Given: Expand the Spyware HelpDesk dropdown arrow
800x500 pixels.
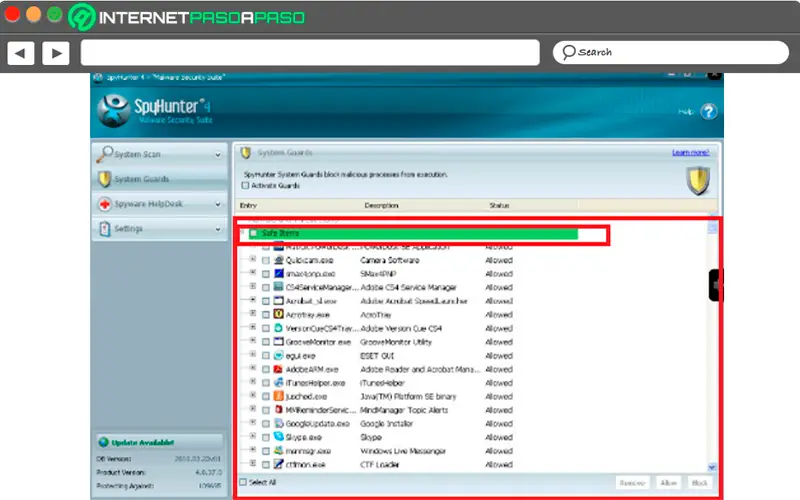Looking at the screenshot, I should pos(218,204).
